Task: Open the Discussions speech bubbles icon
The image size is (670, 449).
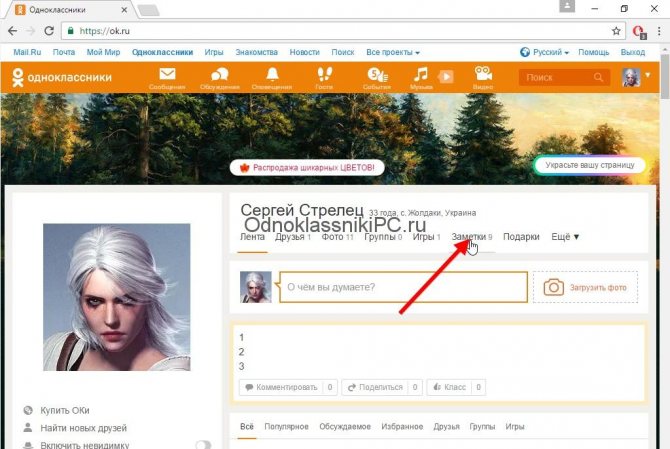Action: point(220,74)
